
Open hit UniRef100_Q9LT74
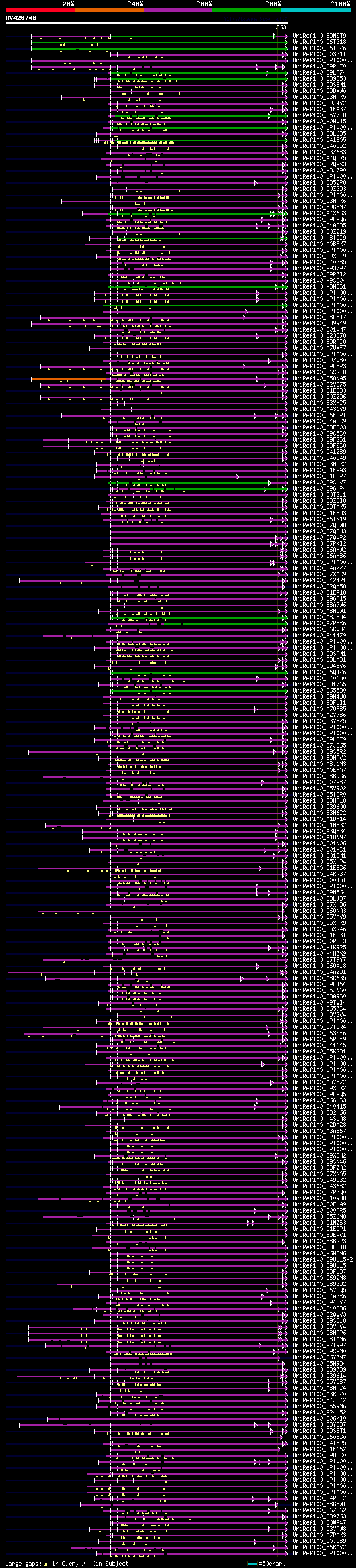click(319, 72)
